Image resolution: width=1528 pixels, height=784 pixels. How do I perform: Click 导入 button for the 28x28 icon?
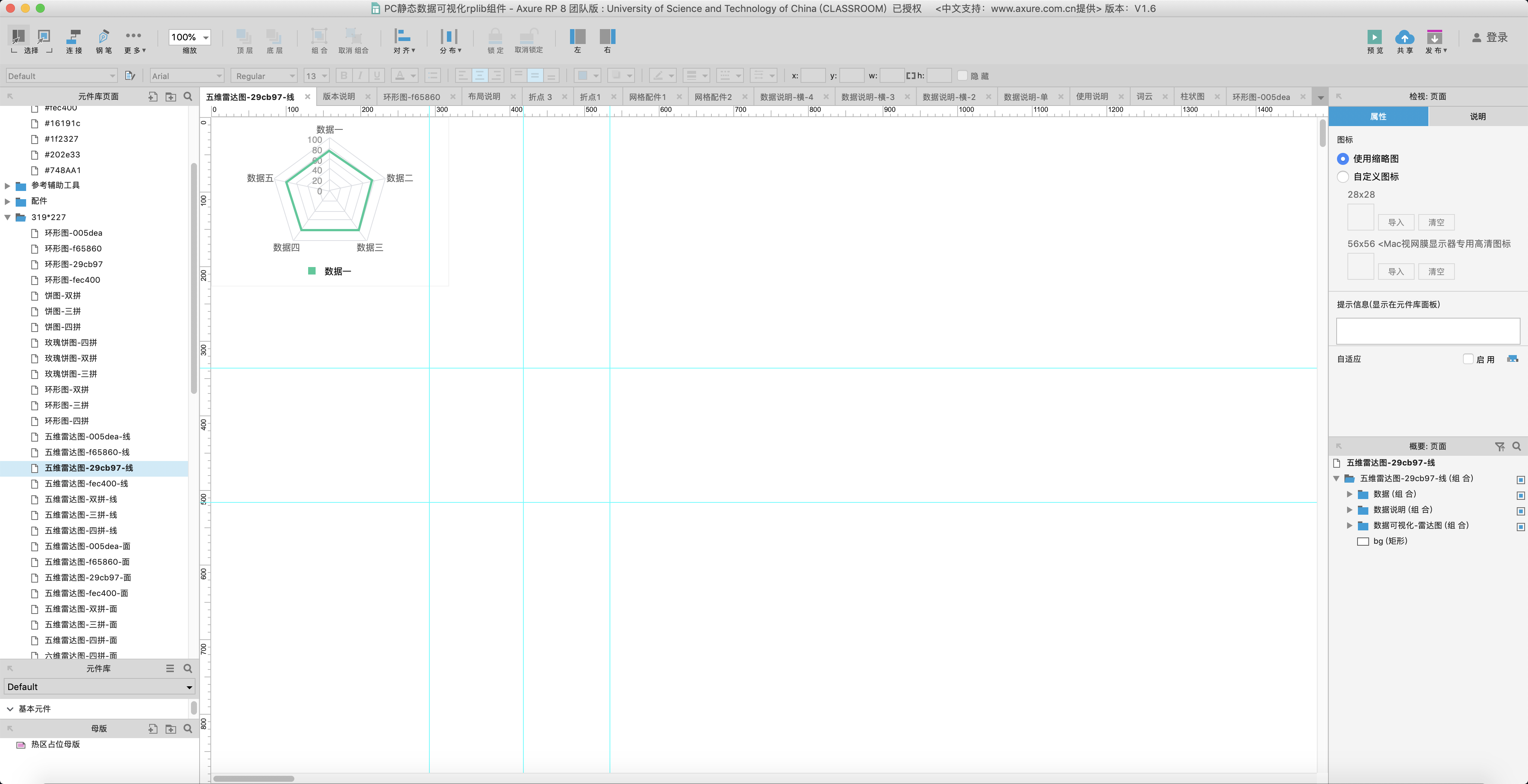point(1396,222)
